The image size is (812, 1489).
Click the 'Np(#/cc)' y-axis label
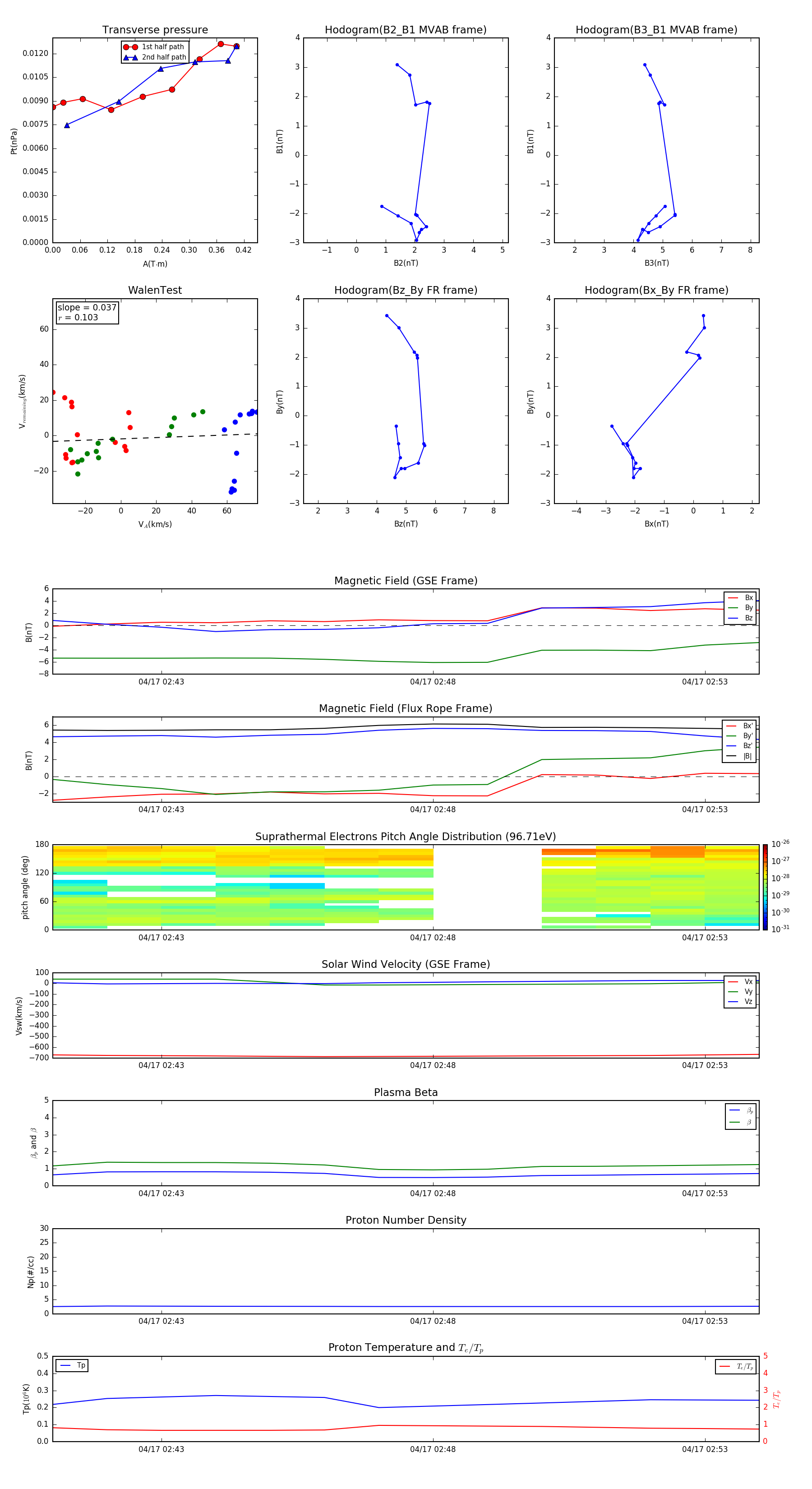pyautogui.click(x=31, y=1272)
